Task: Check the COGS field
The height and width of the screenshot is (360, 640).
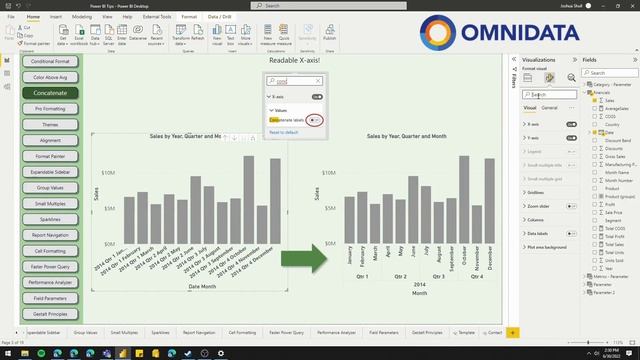Action: pos(595,116)
